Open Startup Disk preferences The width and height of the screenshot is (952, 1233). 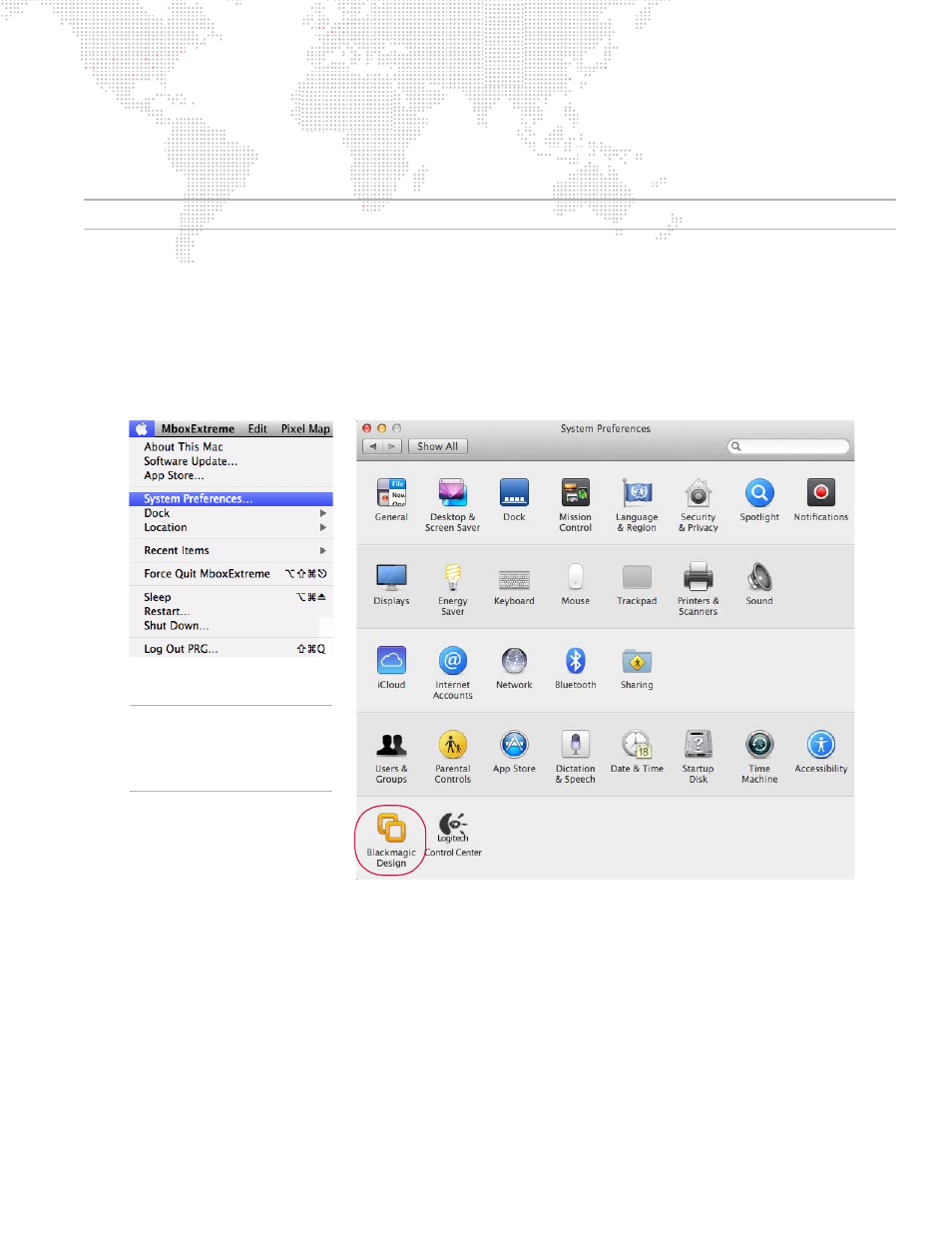point(699,757)
